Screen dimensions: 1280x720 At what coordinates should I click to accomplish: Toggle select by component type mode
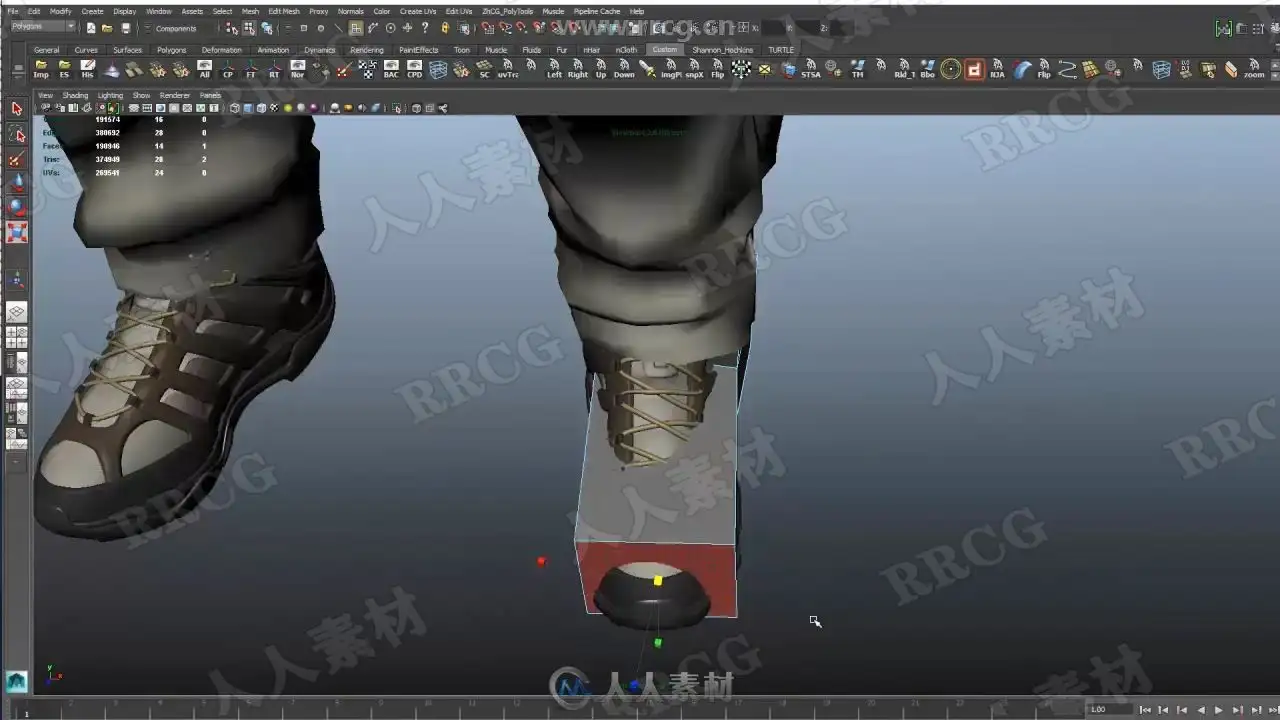(x=267, y=28)
